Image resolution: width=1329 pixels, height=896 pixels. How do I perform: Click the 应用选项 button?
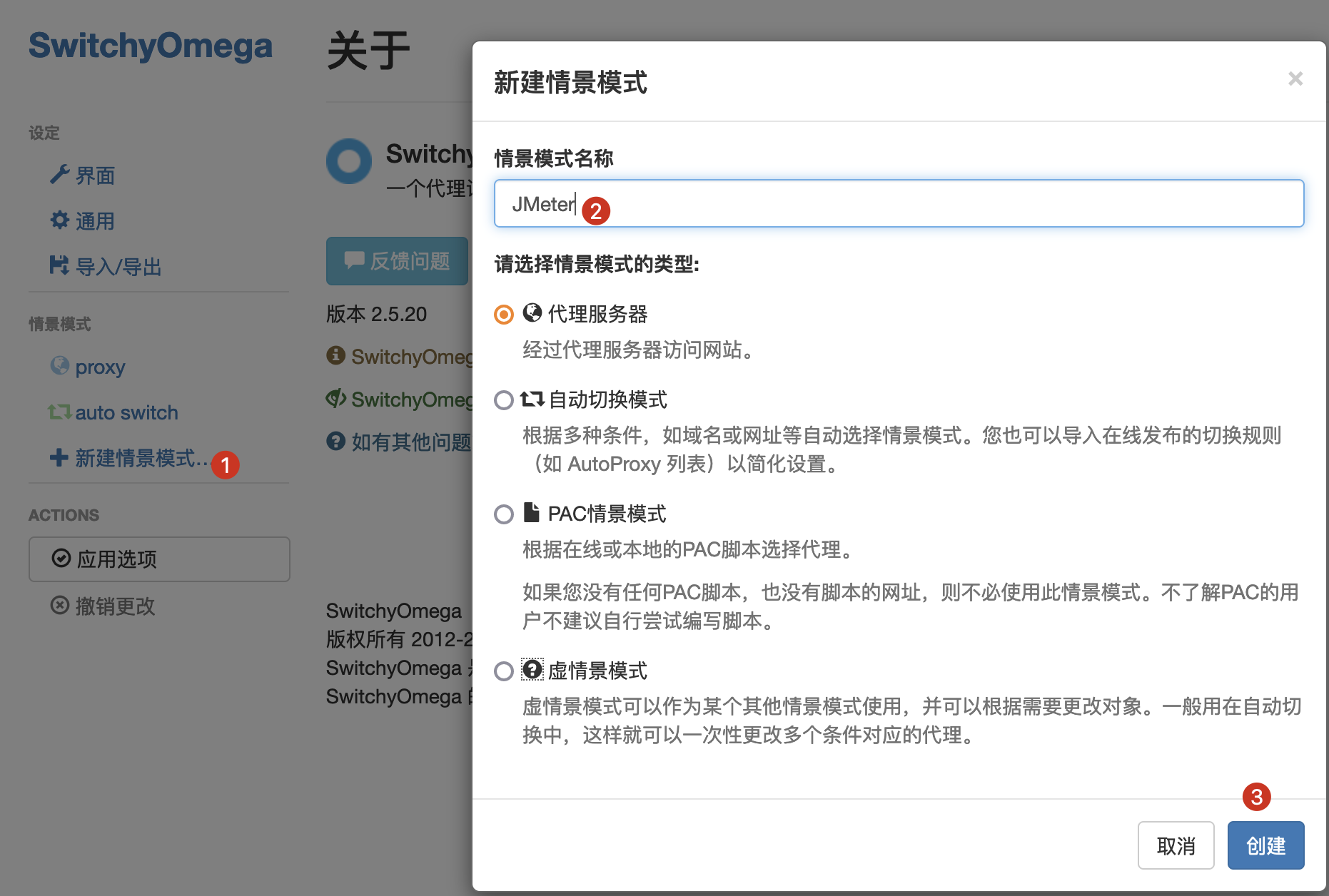159,559
